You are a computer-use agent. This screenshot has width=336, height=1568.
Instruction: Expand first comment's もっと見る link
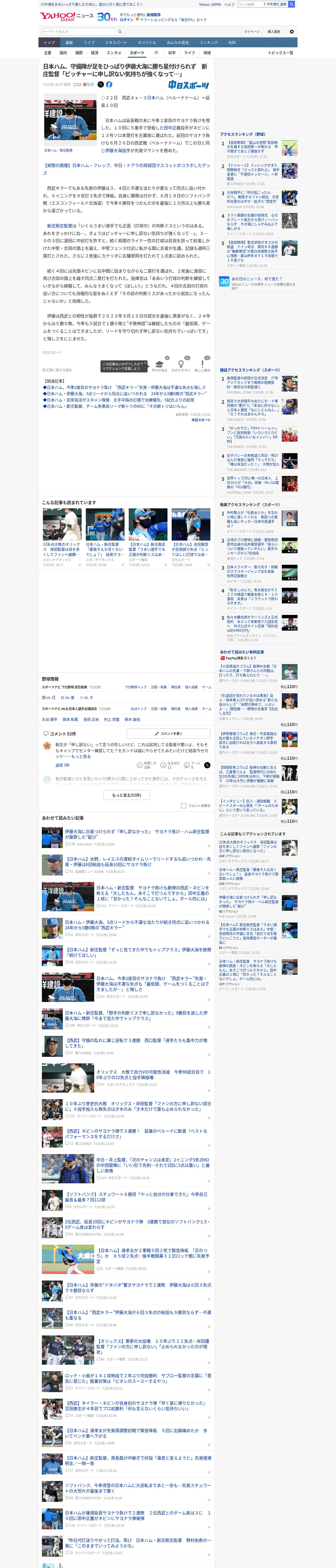(82, 757)
